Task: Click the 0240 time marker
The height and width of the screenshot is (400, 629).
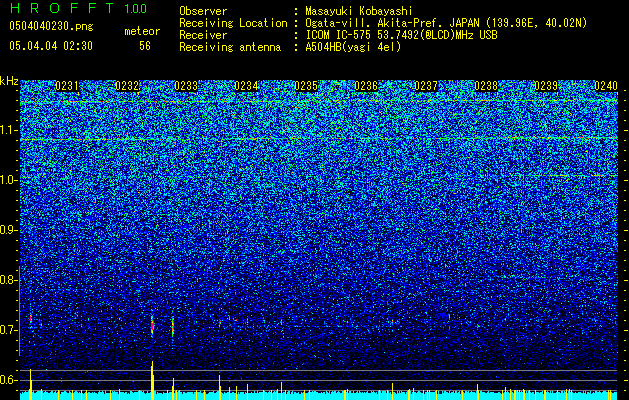Action: pyautogui.click(x=606, y=86)
